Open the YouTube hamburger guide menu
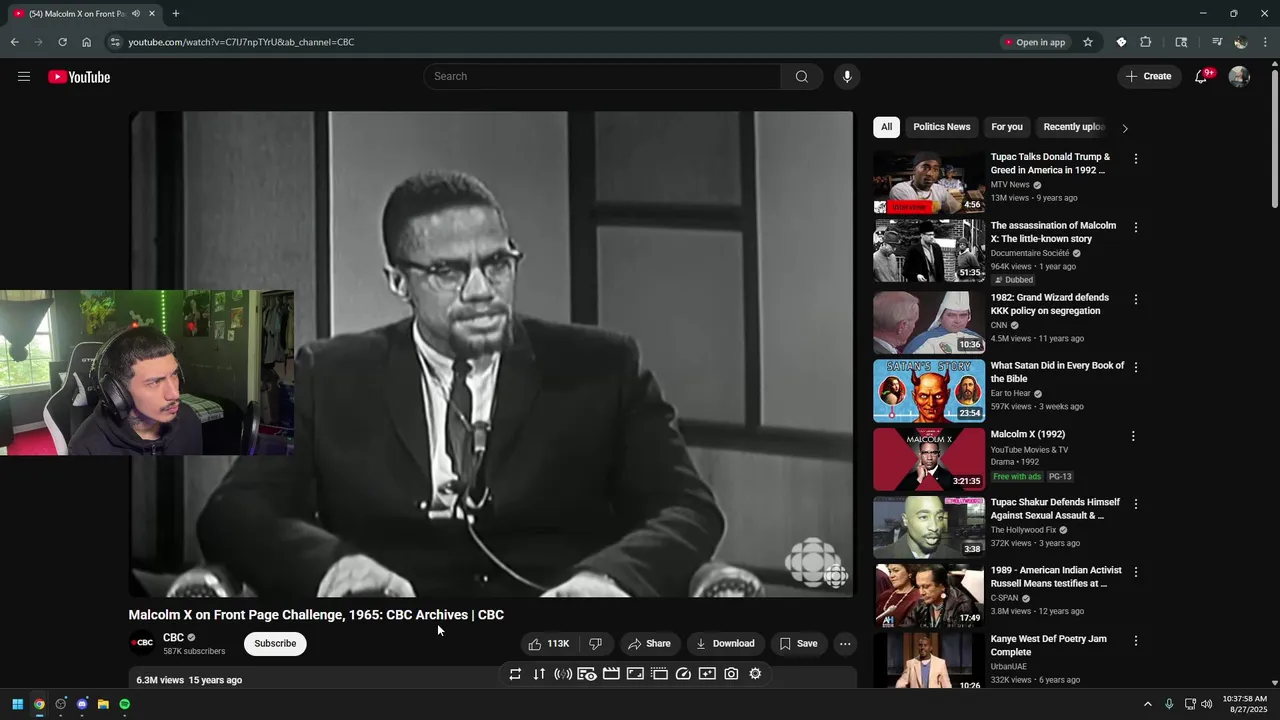The image size is (1280, 720). pyautogui.click(x=24, y=77)
